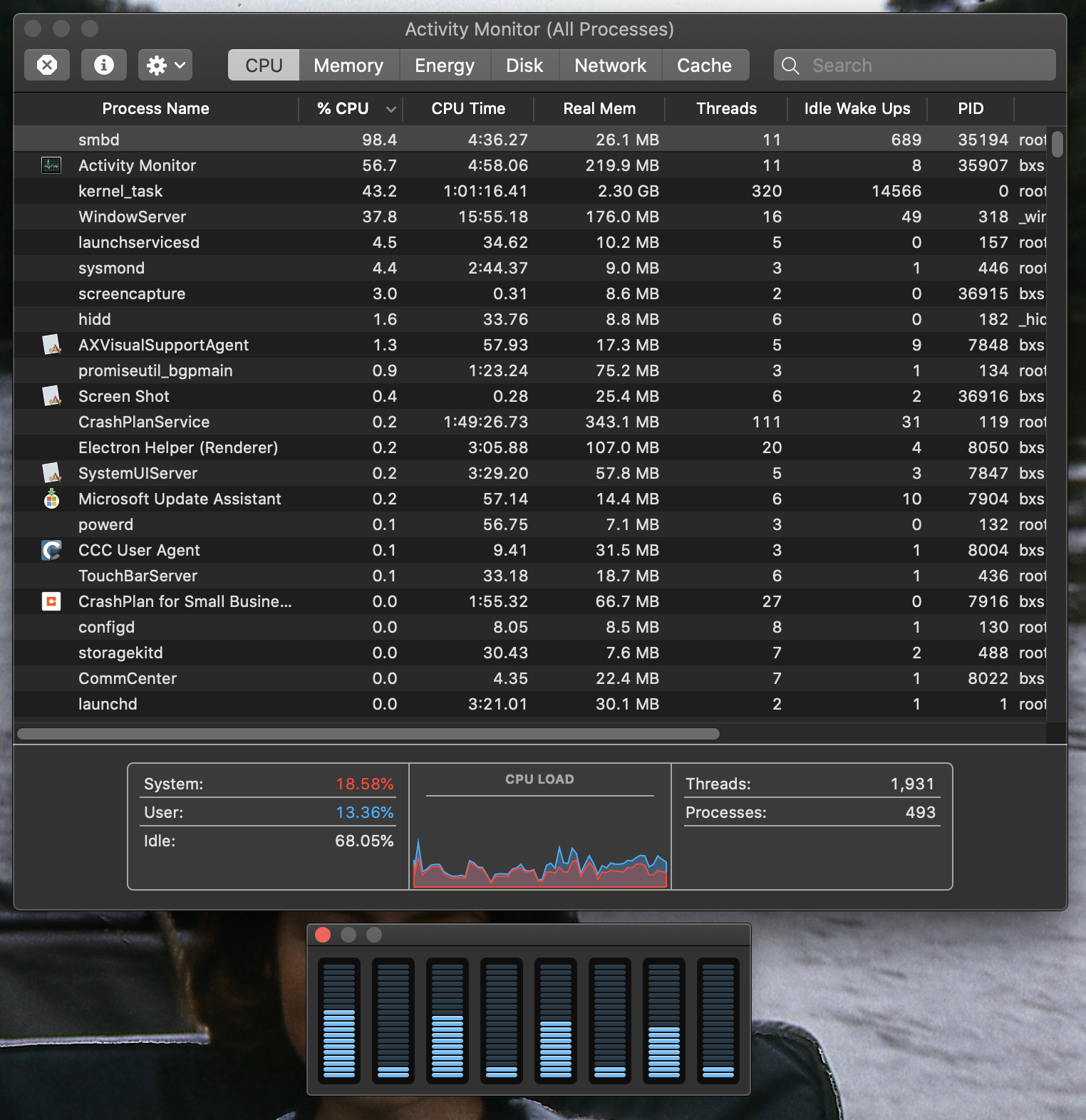Switch to the Cache tab
Image resolution: width=1086 pixels, height=1120 pixels.
[x=705, y=65]
